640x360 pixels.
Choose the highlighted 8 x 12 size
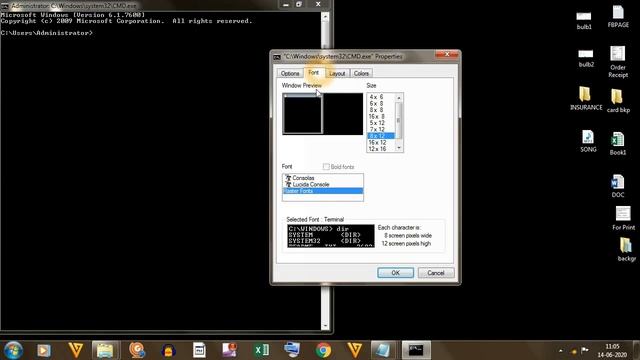(x=381, y=136)
